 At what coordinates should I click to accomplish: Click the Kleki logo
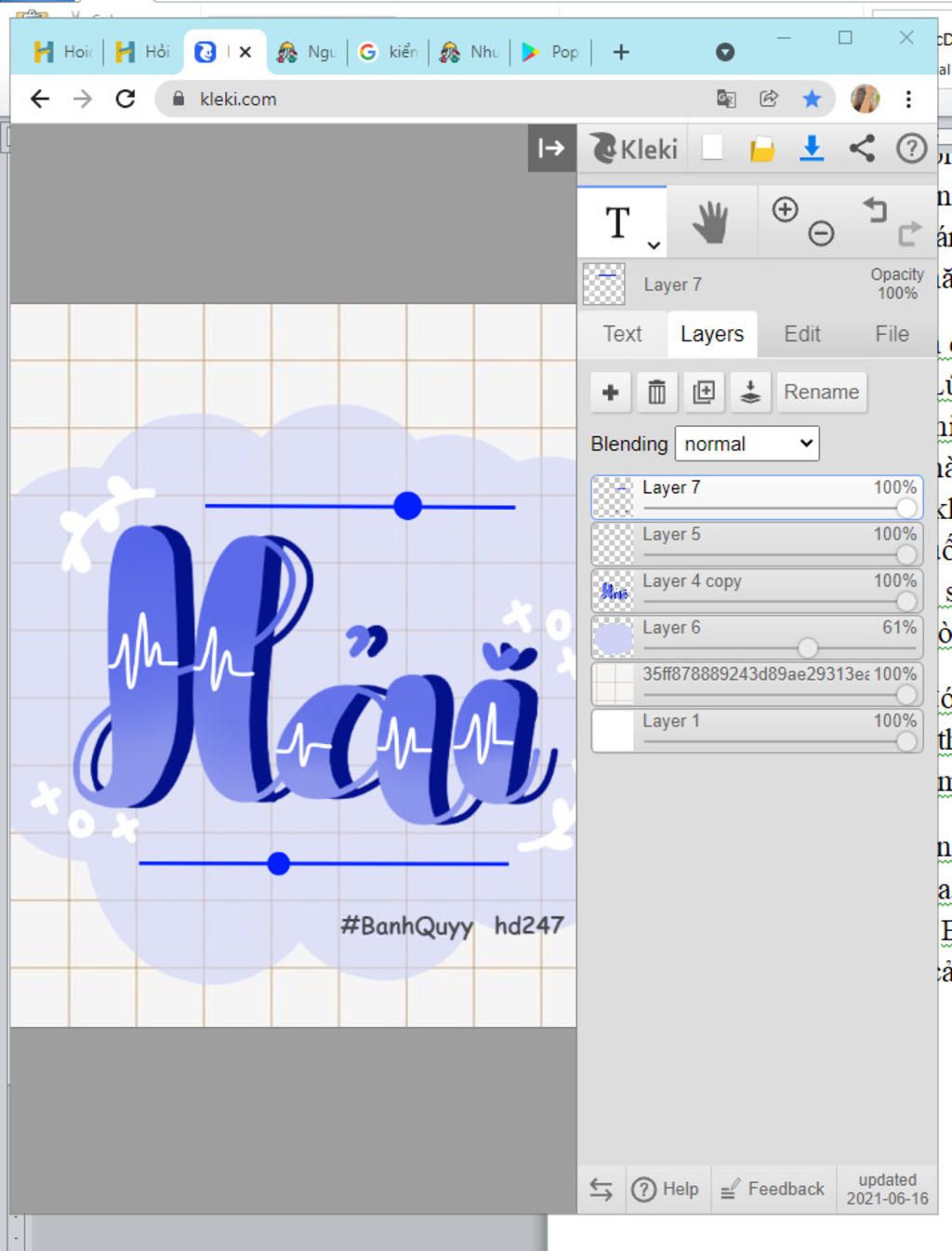(x=635, y=149)
